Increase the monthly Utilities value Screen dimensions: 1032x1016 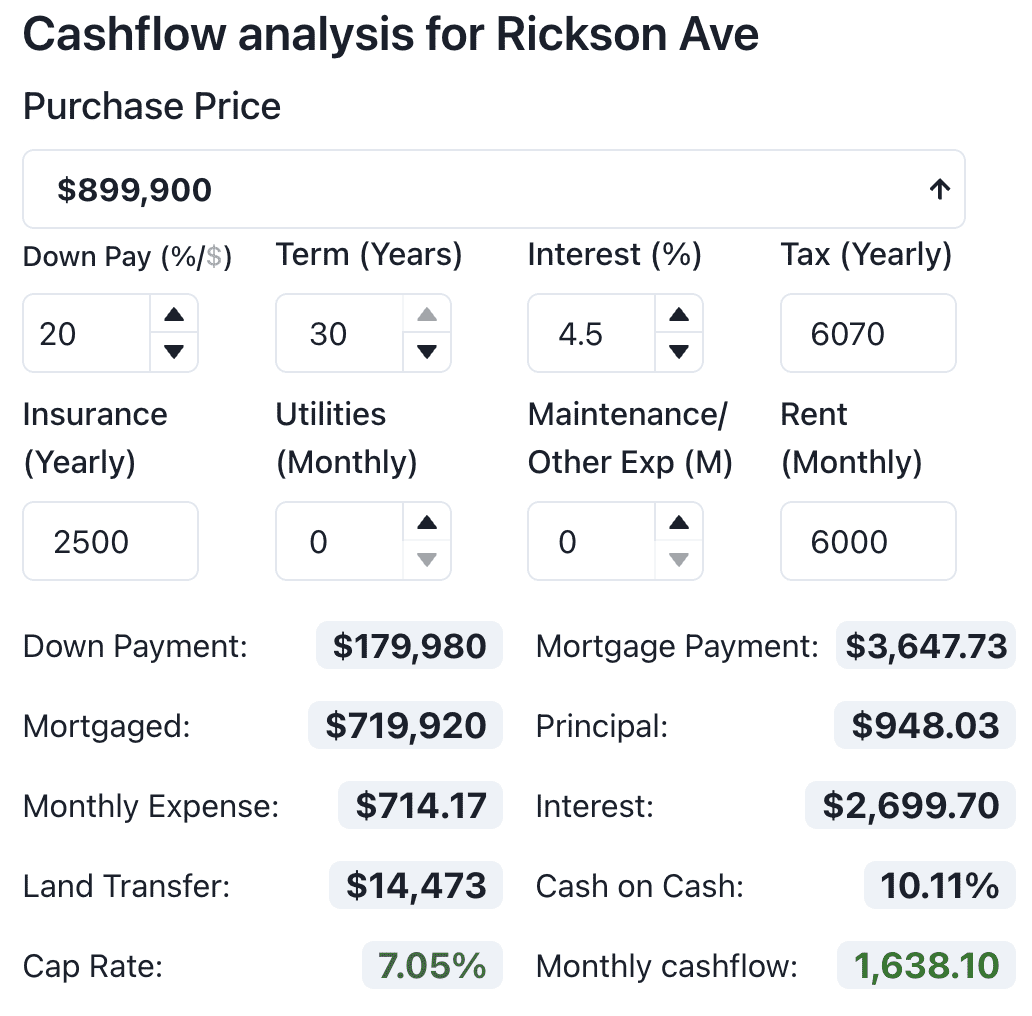coord(427,522)
